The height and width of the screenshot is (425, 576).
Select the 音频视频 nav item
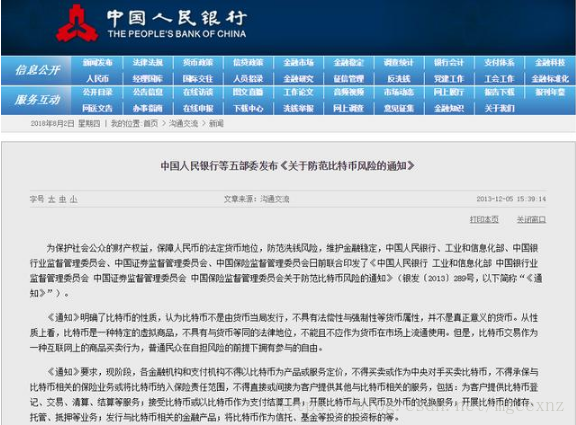point(349,92)
